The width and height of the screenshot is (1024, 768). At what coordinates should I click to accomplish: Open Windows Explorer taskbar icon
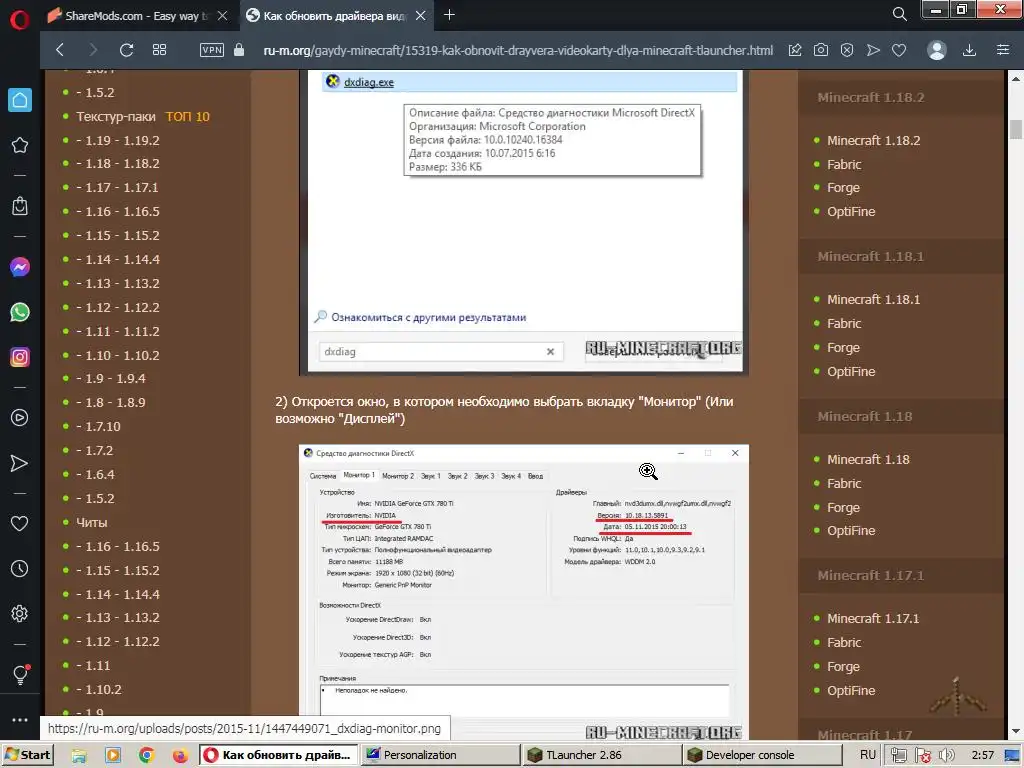(79, 755)
